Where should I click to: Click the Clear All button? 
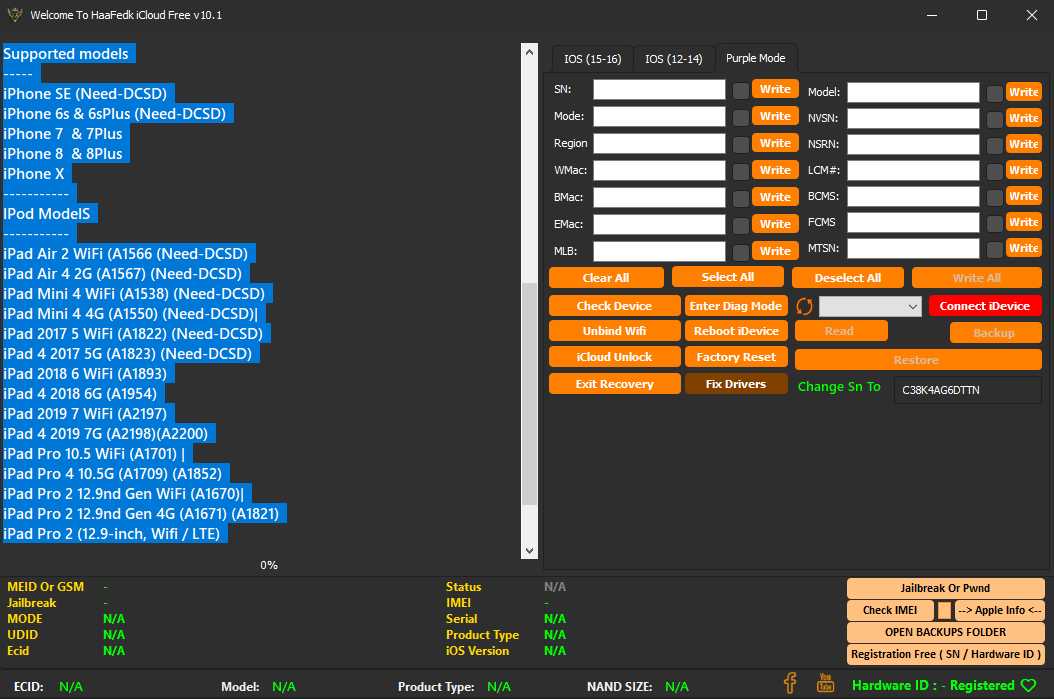pos(606,278)
